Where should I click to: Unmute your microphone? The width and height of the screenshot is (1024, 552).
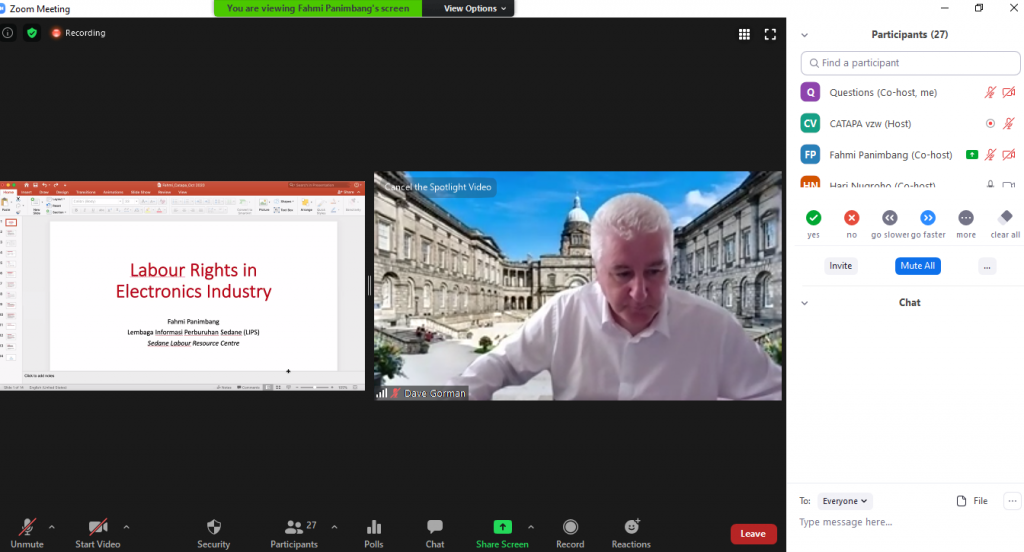click(x=27, y=534)
